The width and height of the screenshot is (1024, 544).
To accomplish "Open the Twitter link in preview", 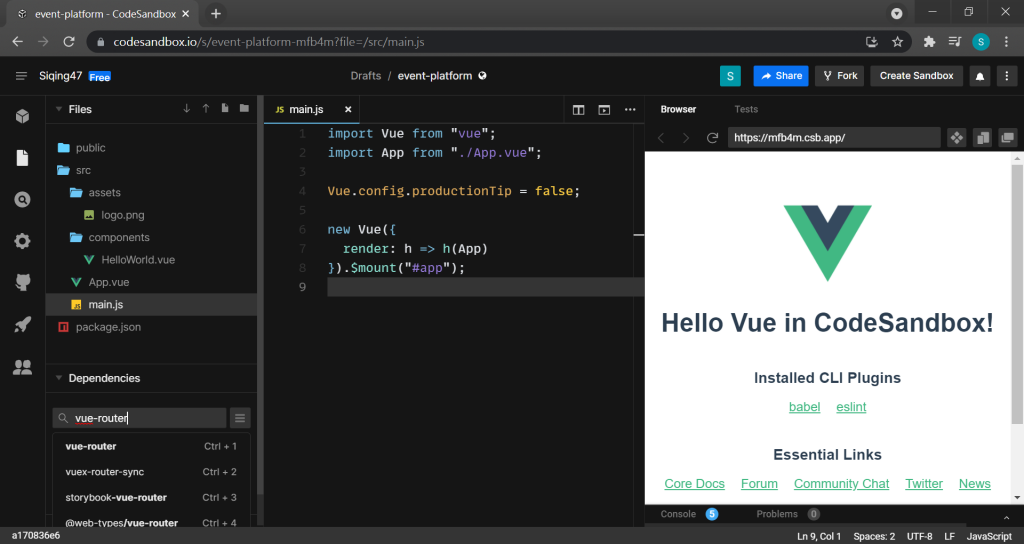I will click(923, 484).
